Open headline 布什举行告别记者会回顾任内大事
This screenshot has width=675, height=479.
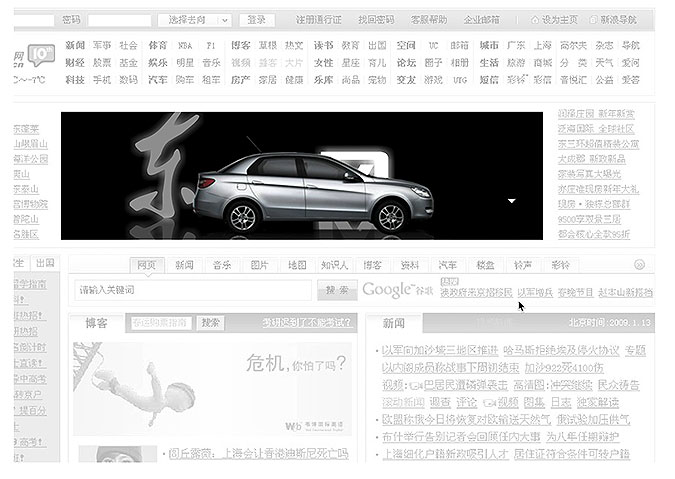(461, 437)
